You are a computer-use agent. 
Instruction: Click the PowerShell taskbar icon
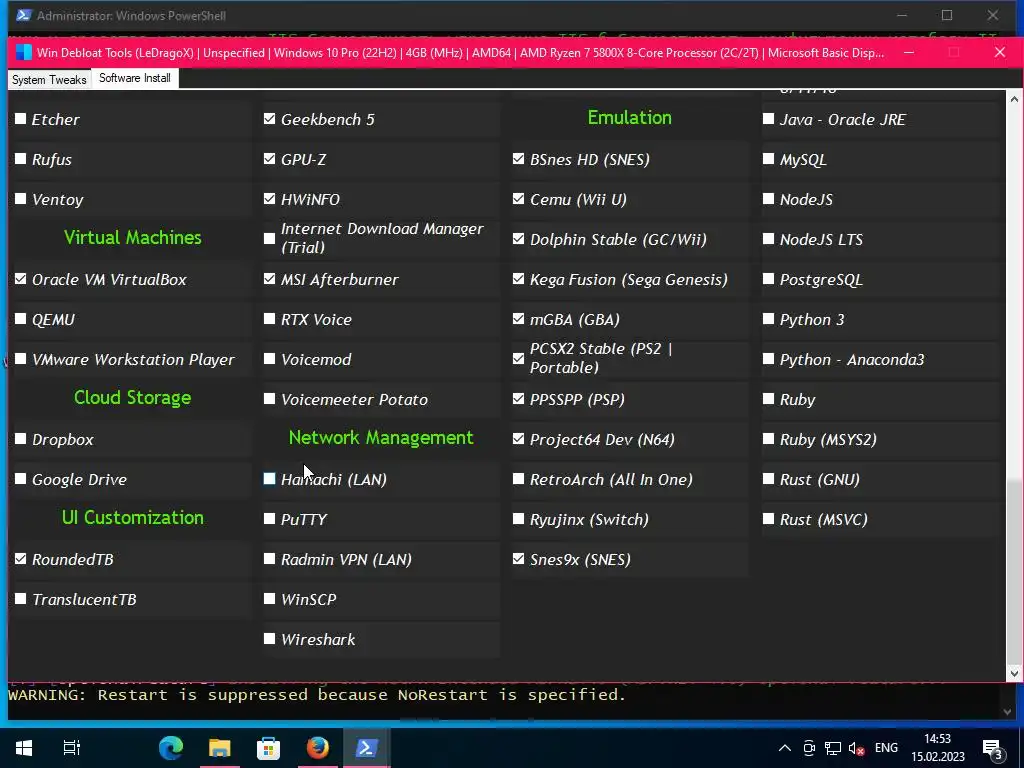click(366, 748)
